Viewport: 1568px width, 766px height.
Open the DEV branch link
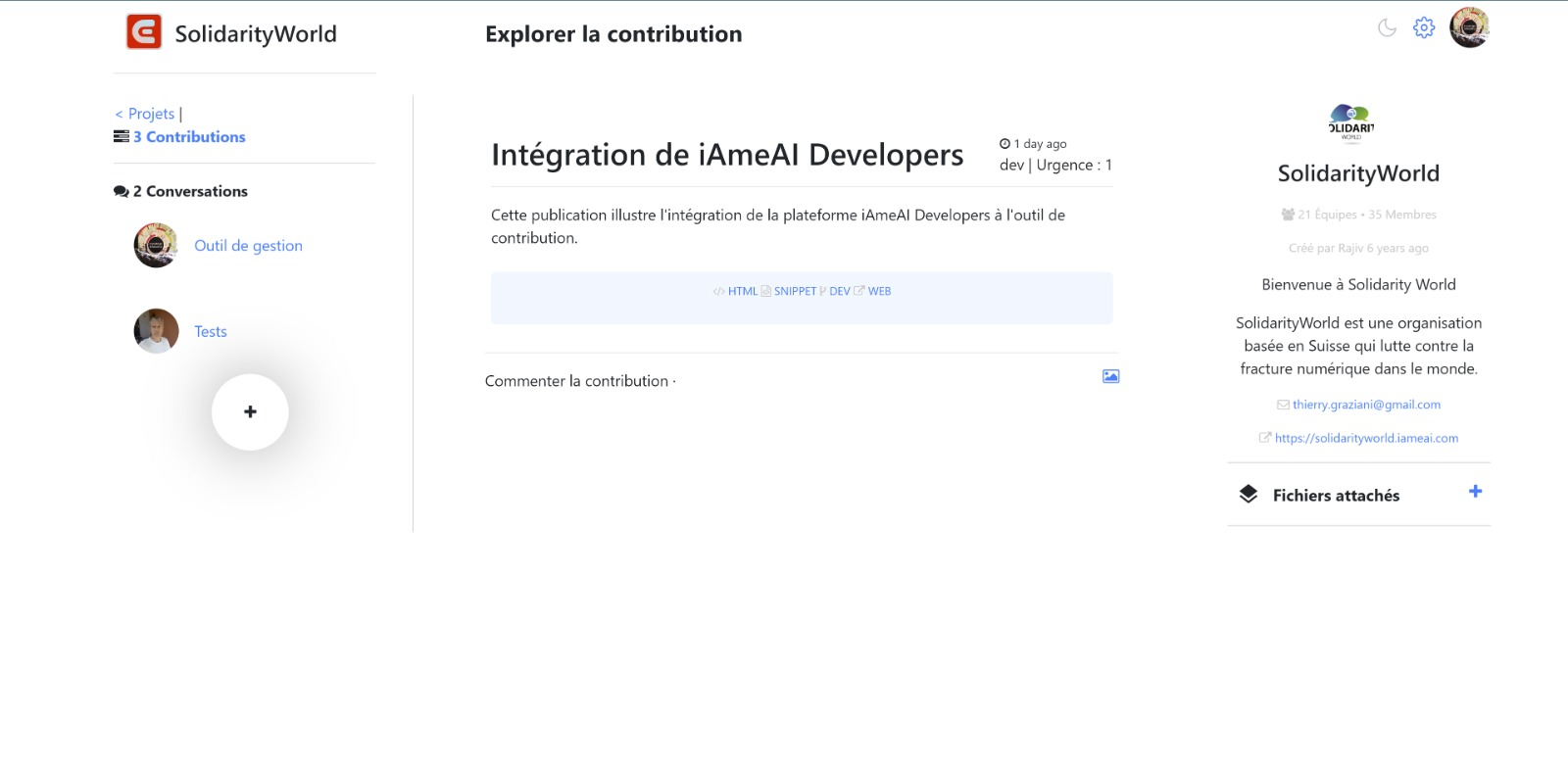point(840,291)
